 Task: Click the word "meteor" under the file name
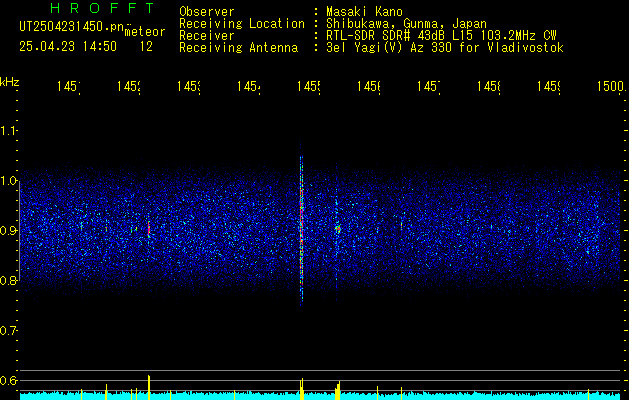tap(145, 32)
